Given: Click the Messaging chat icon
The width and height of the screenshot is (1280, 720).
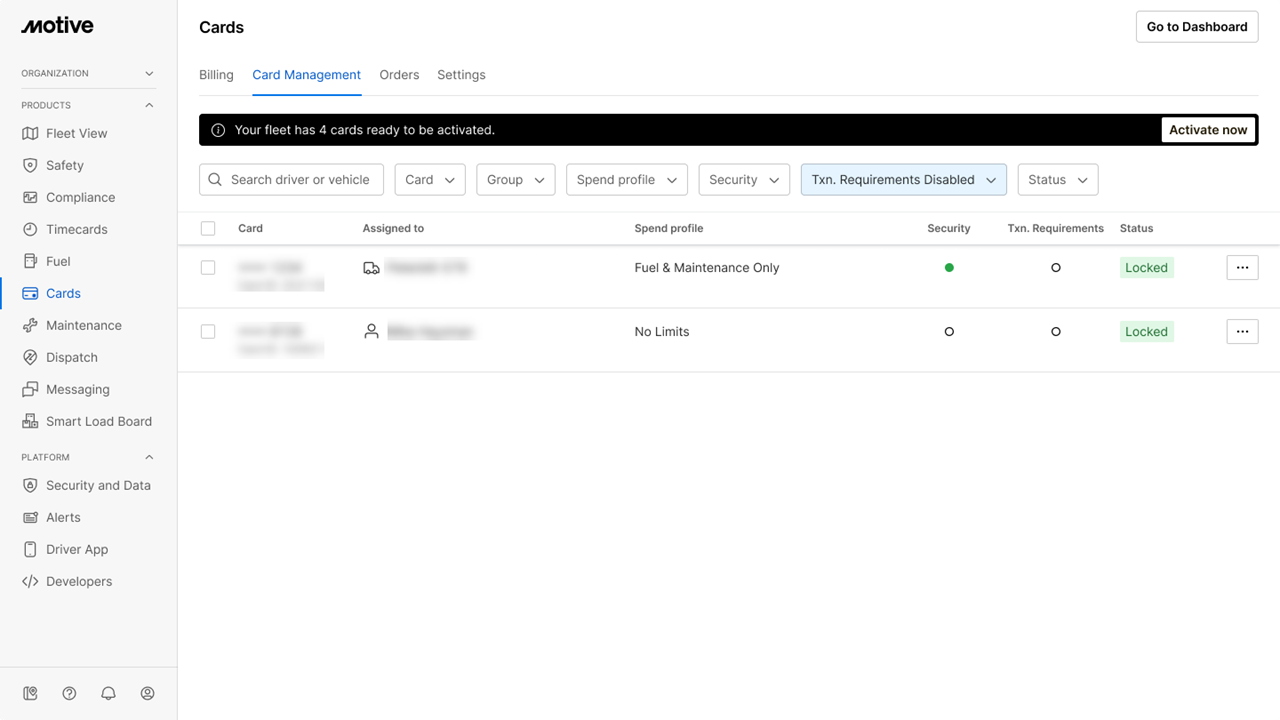Looking at the screenshot, I should (x=30, y=389).
